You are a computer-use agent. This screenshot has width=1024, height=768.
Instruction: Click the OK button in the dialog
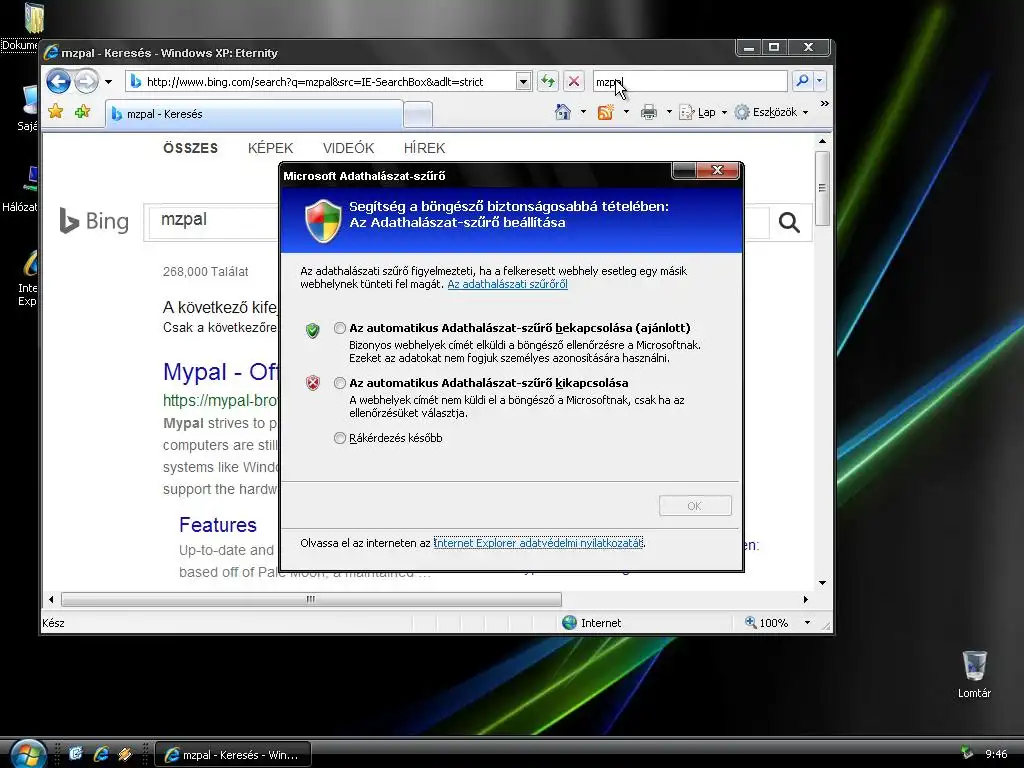[695, 505]
